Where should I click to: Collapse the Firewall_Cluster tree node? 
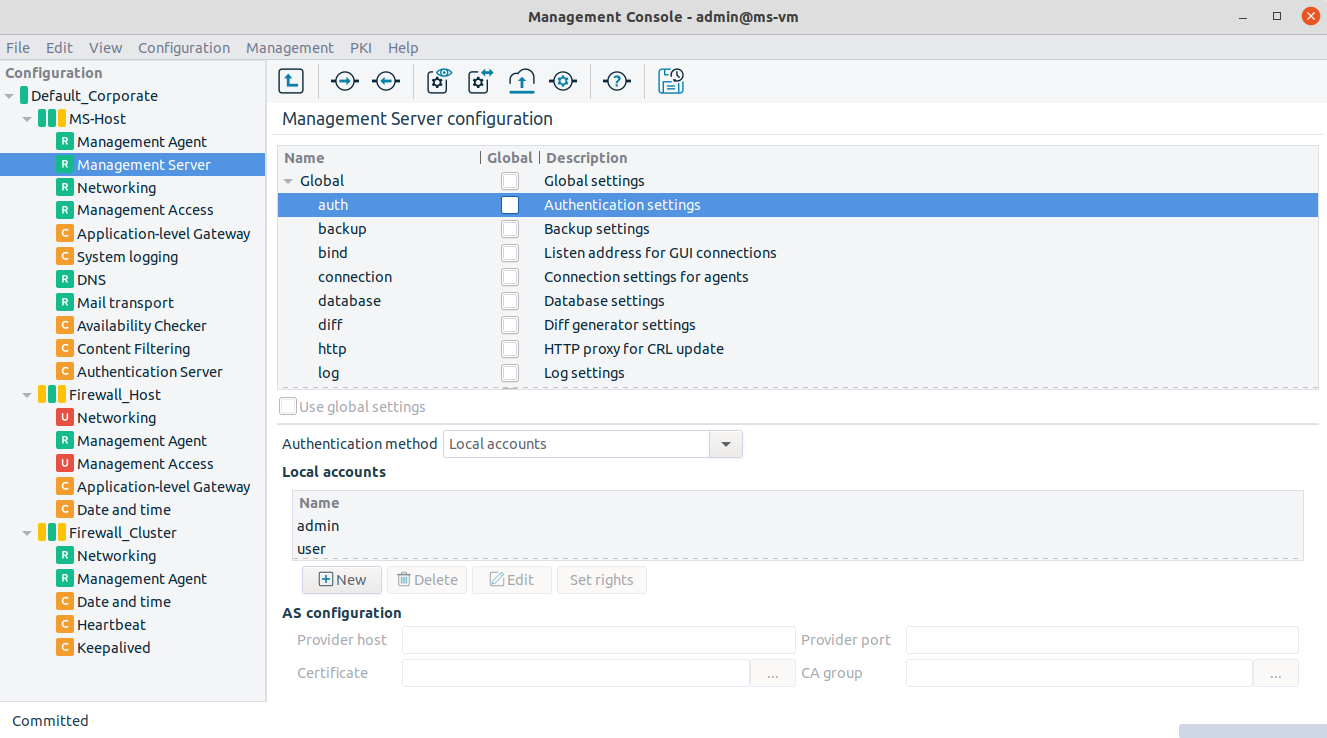coord(27,532)
